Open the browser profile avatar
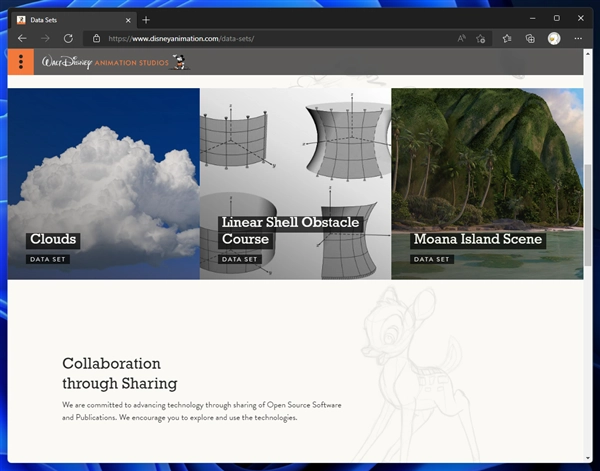Viewport: 600px width, 471px height. point(554,38)
